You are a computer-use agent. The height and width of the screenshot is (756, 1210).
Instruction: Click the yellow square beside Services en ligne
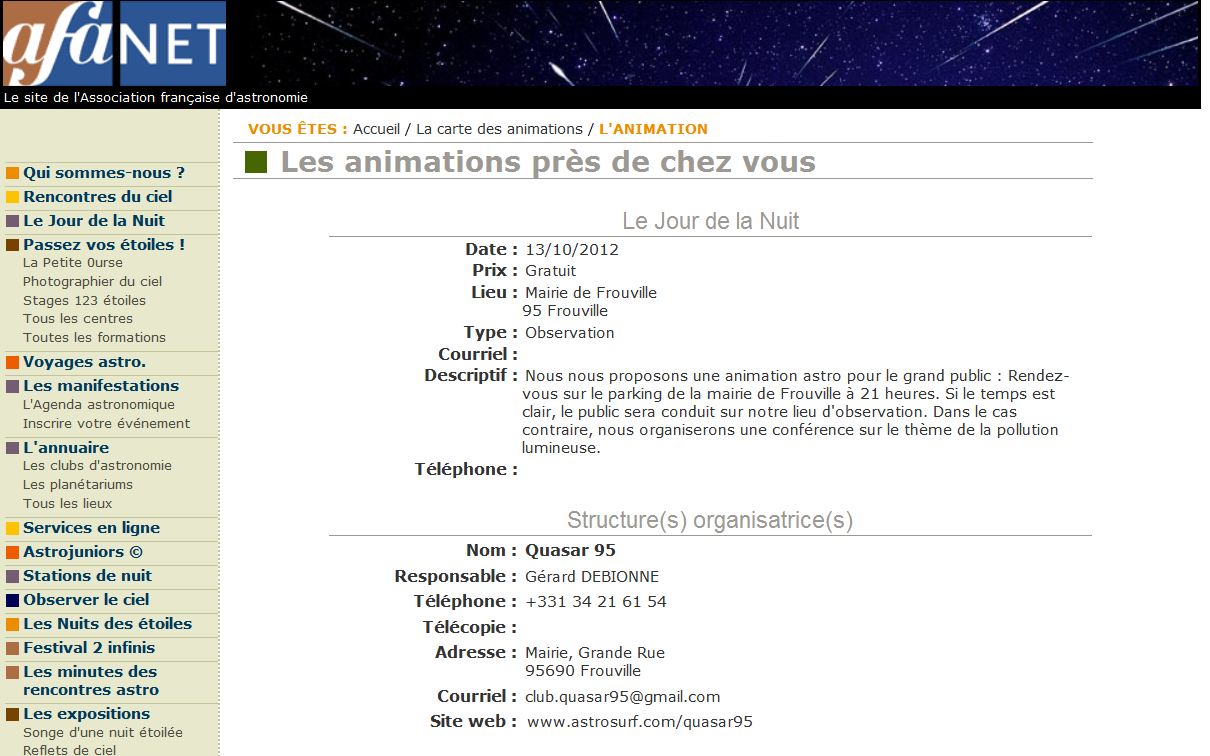[13, 528]
